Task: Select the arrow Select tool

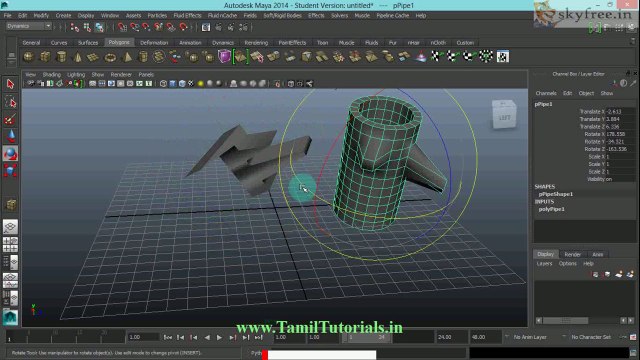Action: coord(10,84)
